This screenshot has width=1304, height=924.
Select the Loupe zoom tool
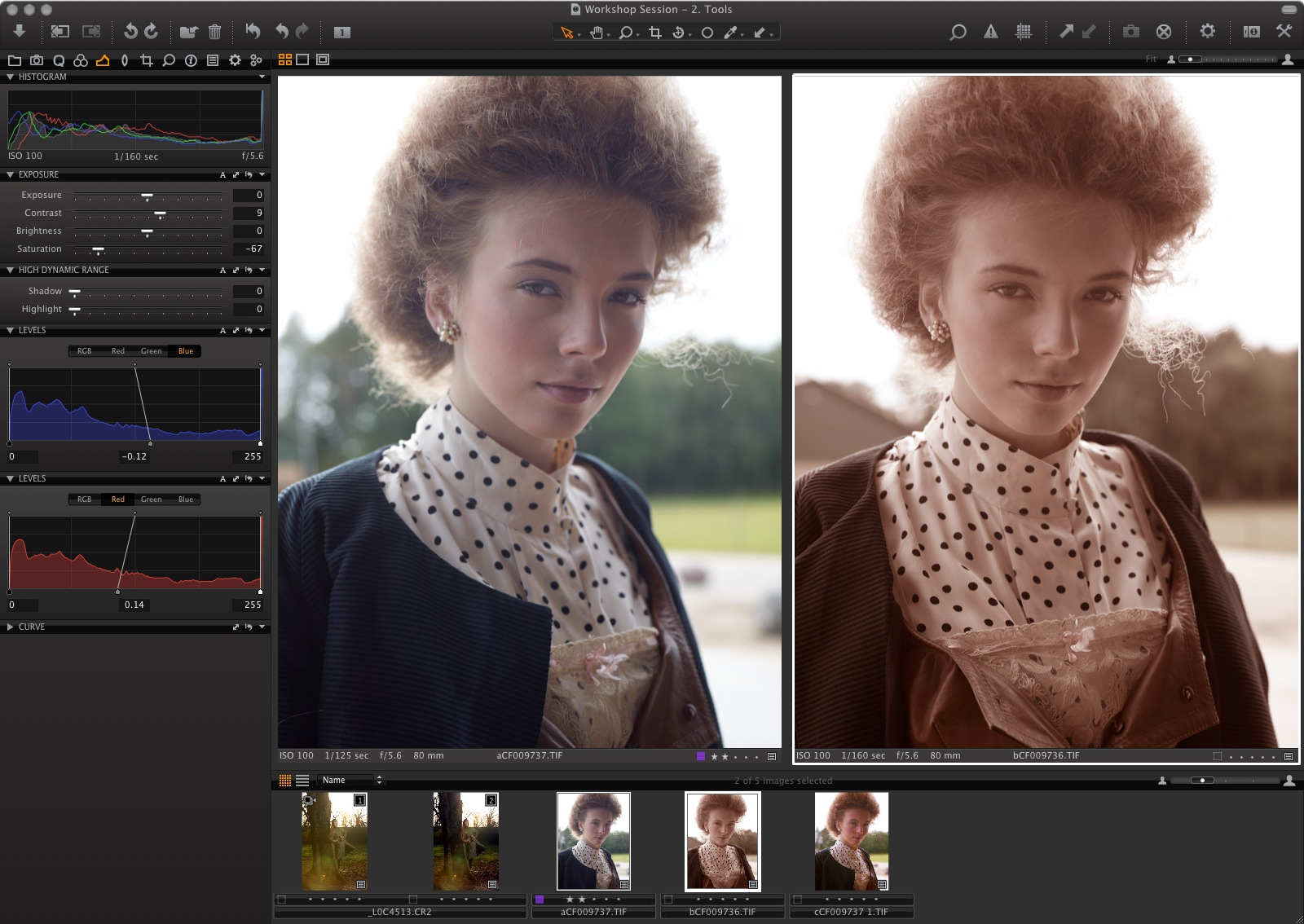click(x=624, y=34)
